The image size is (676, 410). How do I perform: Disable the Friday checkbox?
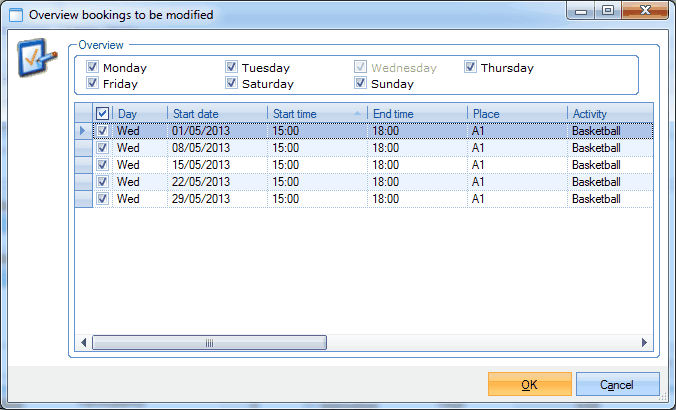93,84
